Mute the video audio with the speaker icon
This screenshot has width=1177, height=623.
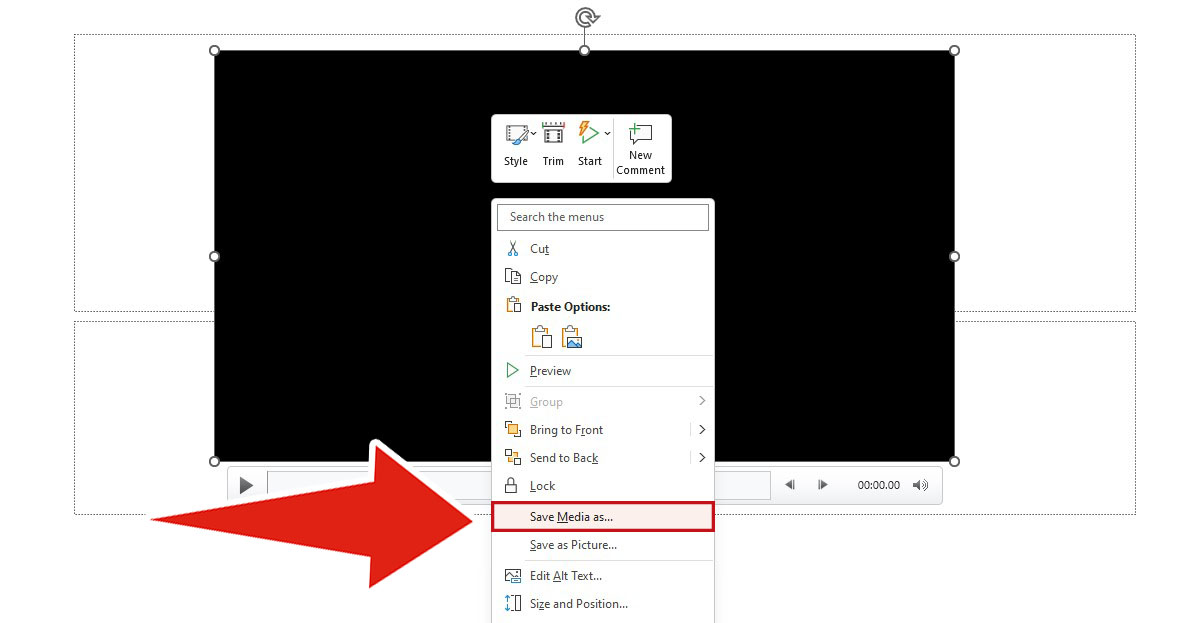(x=919, y=484)
